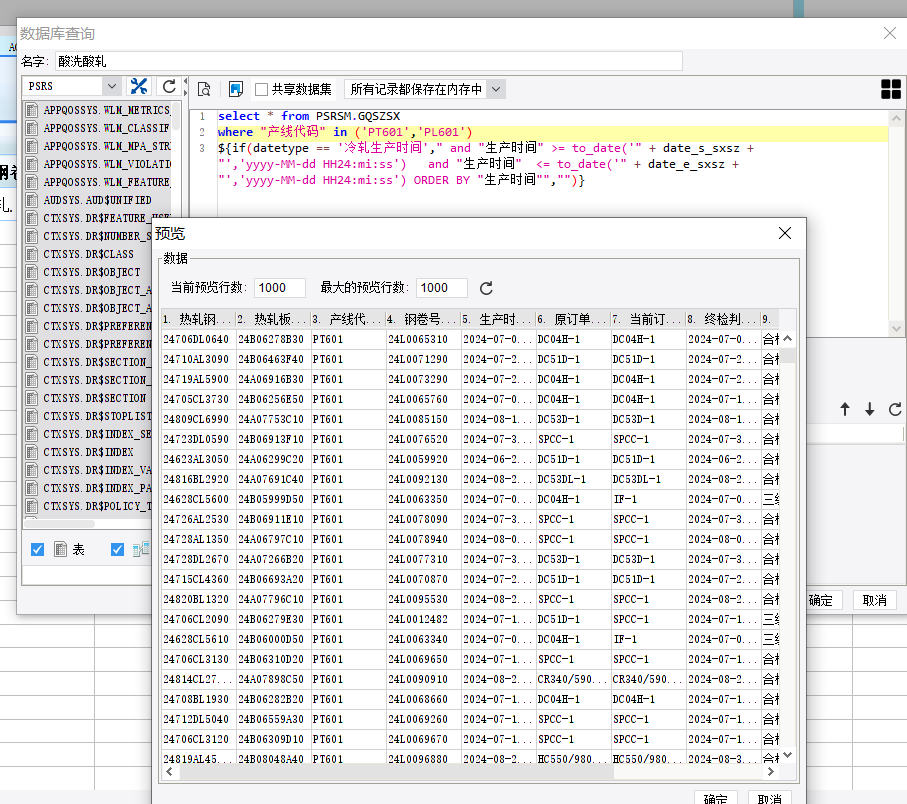Refresh the preview row count
907x804 pixels.
coord(486,288)
